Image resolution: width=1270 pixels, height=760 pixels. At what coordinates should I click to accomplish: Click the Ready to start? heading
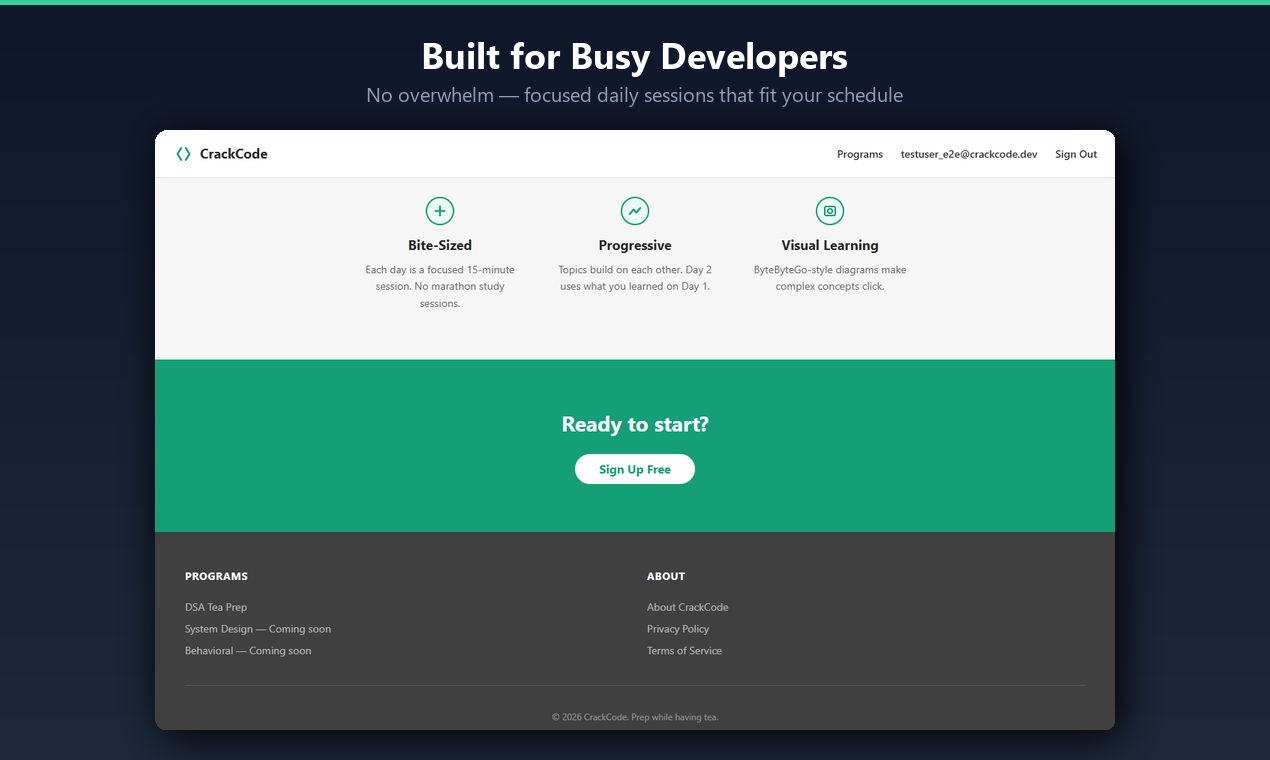(x=635, y=424)
